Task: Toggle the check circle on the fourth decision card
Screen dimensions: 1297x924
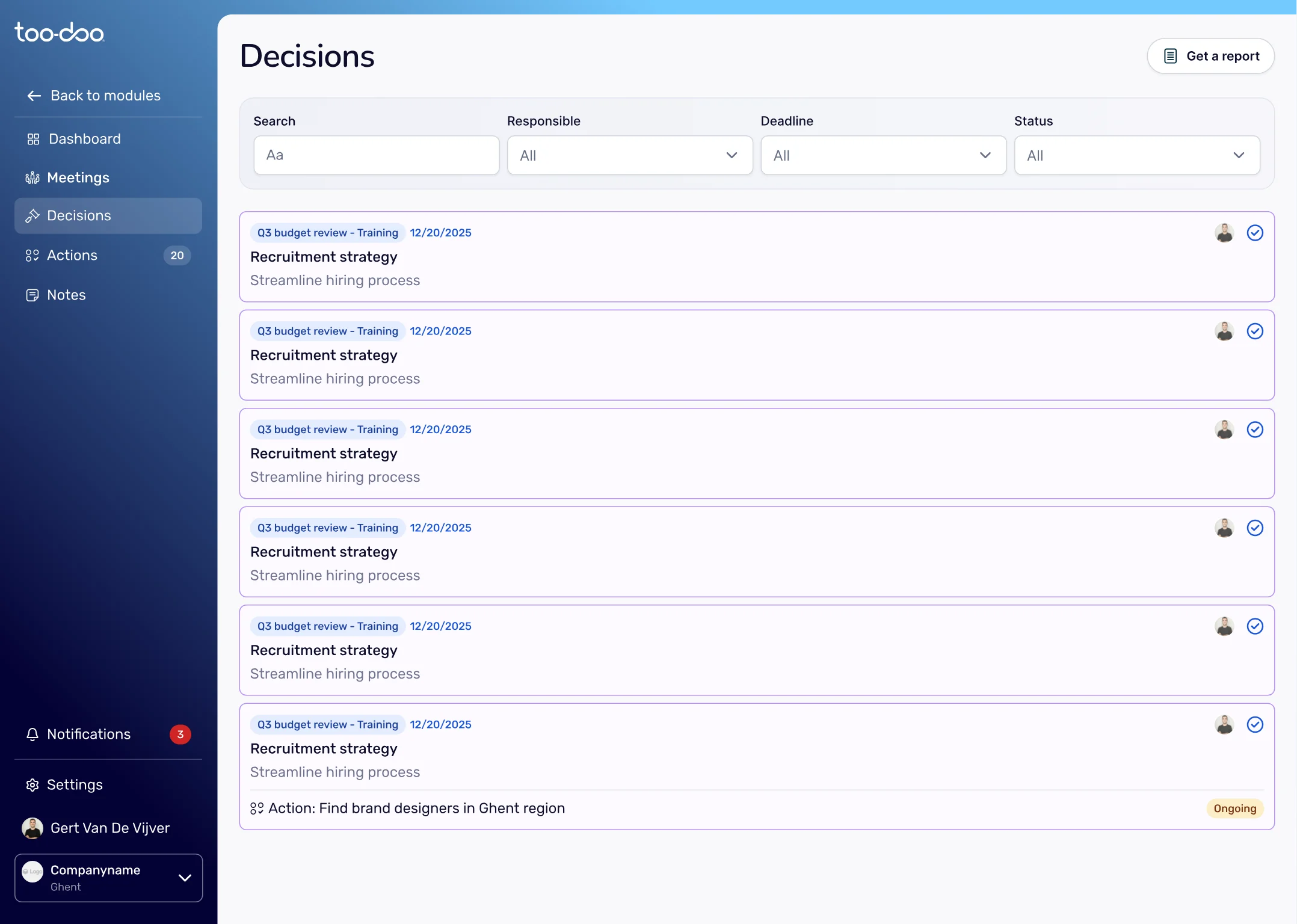Action: [1255, 528]
